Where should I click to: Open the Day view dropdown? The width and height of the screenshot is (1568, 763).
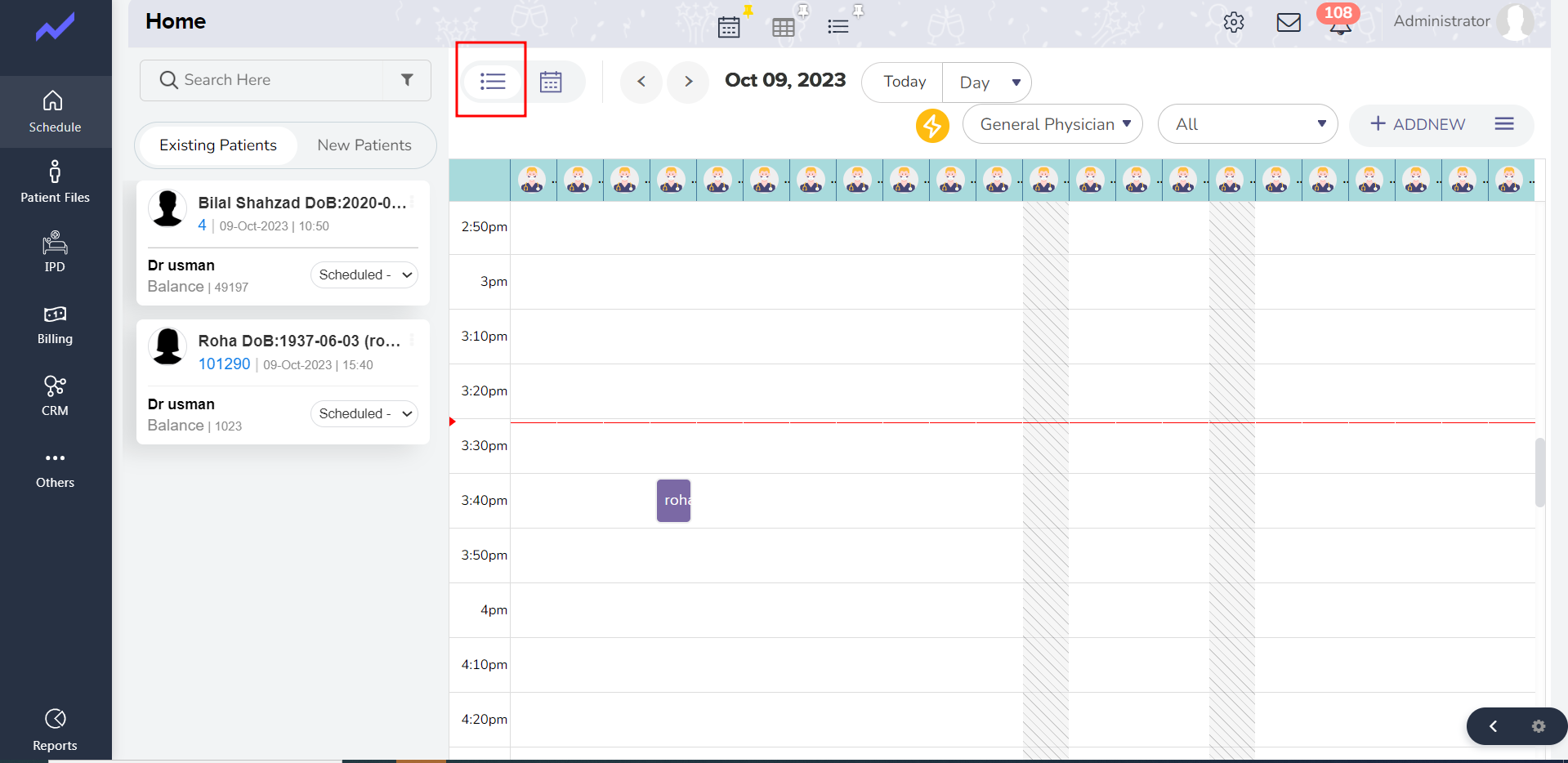pyautogui.click(x=987, y=83)
